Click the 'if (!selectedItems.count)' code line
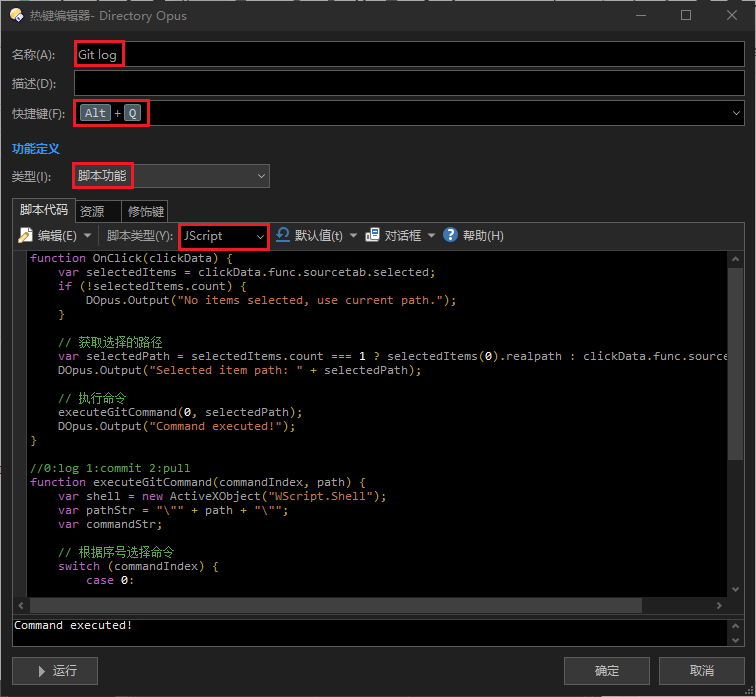 (x=152, y=286)
